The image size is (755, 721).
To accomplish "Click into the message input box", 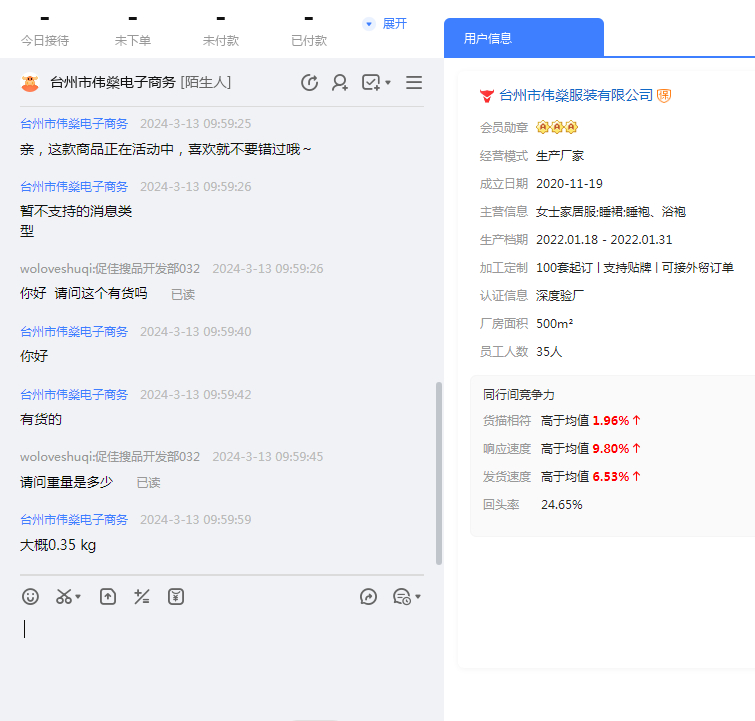I will click(220, 650).
